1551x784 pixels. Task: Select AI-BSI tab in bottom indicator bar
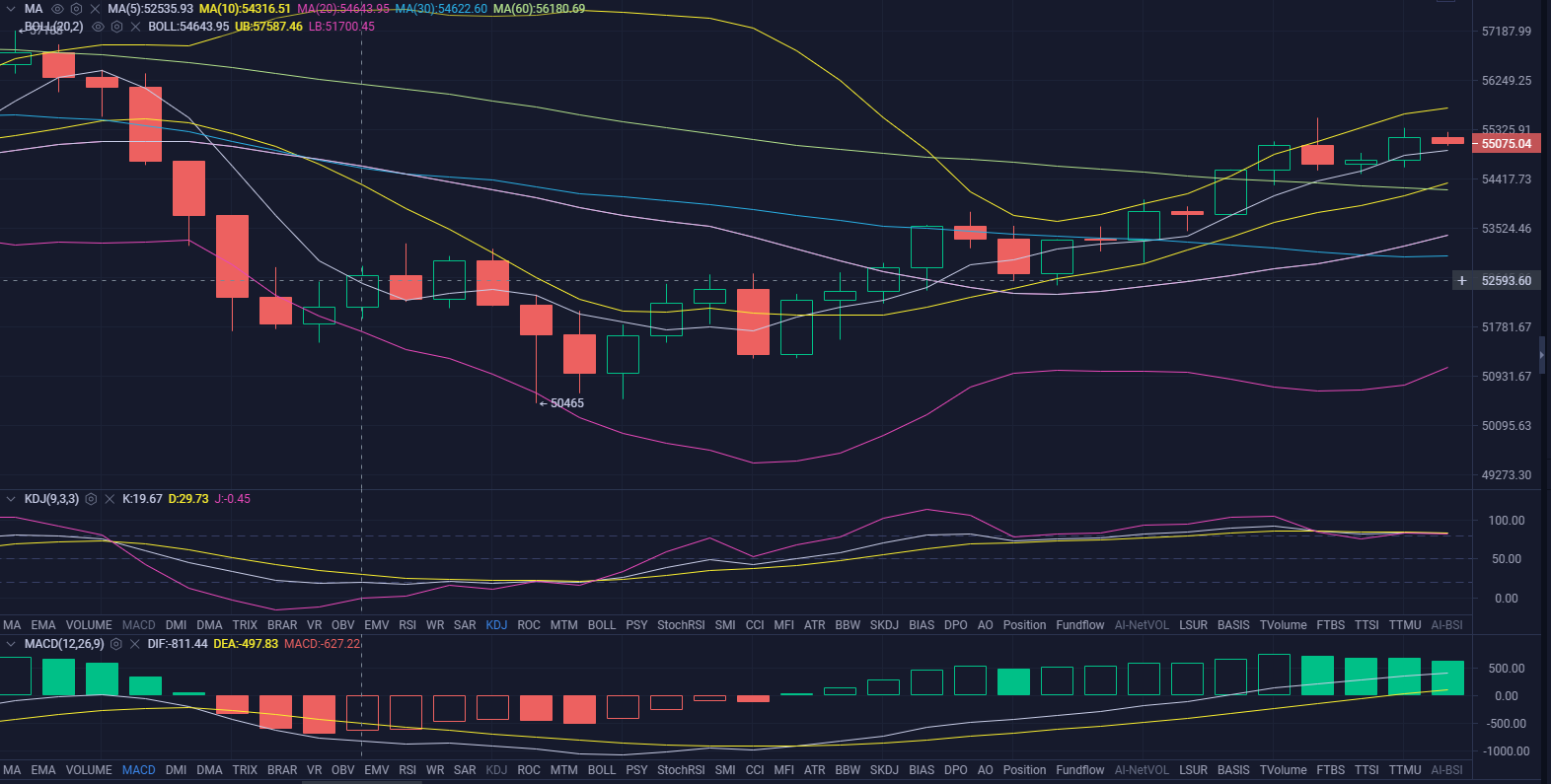(1446, 770)
